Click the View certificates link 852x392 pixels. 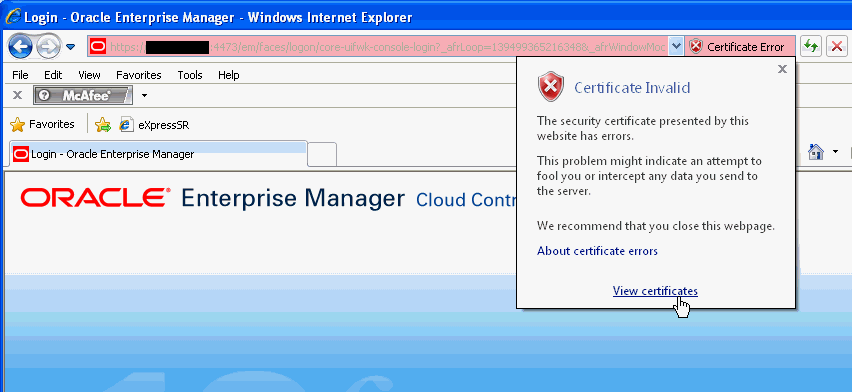pyautogui.click(x=655, y=291)
